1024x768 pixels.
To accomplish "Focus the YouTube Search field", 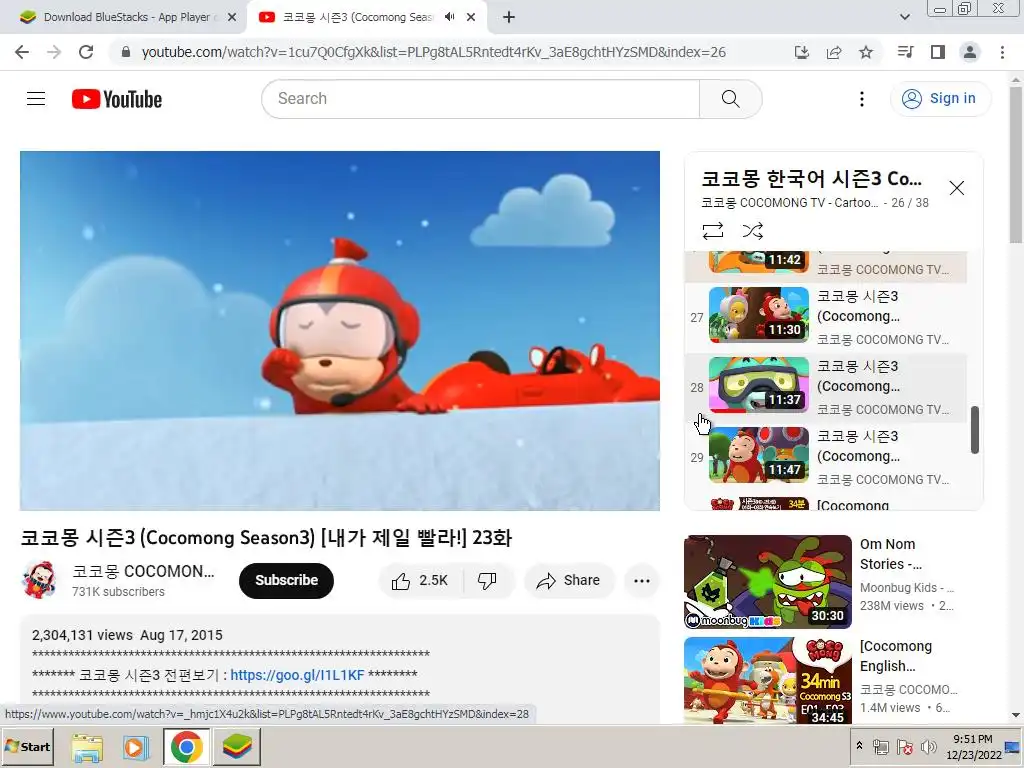I will click(x=481, y=99).
